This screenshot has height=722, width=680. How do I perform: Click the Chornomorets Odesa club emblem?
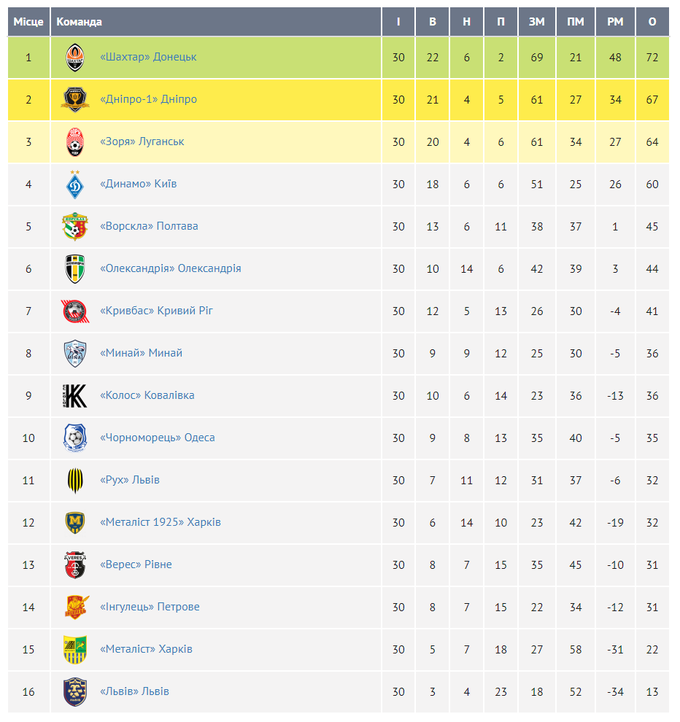tap(75, 438)
